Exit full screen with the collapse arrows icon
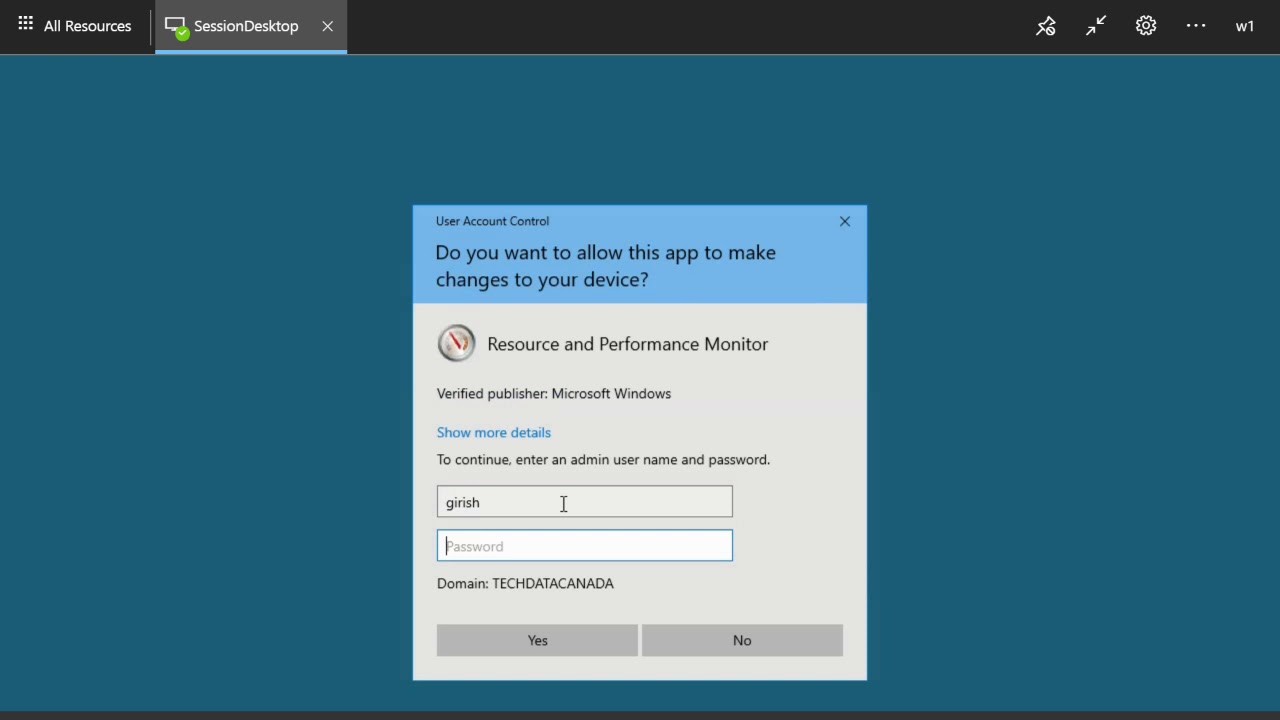The height and width of the screenshot is (720, 1280). coord(1096,26)
